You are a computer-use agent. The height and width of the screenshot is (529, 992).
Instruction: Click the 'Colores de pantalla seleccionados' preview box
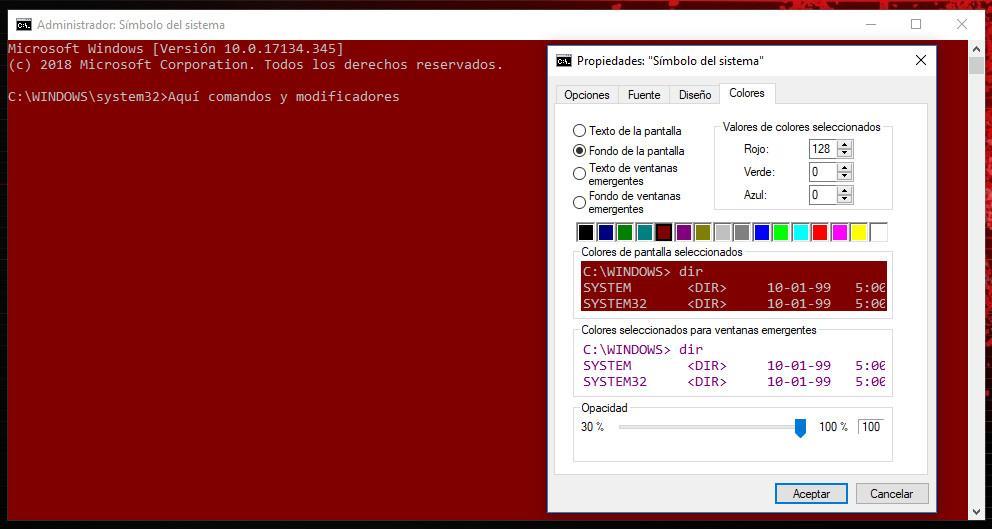click(x=734, y=287)
